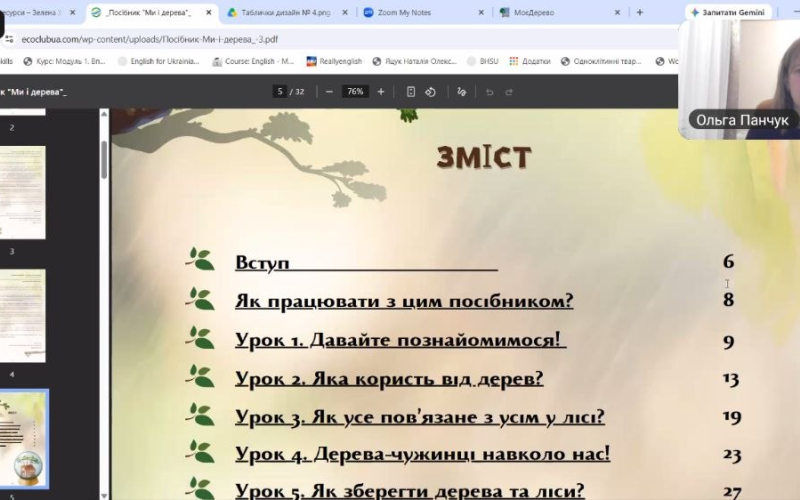
Task: Focus the ecoclubua.com address bar URL
Action: [149, 39]
